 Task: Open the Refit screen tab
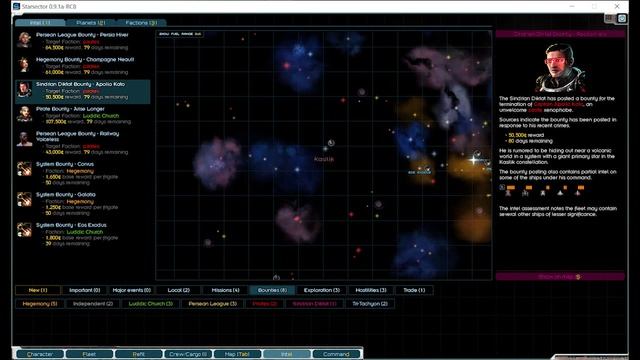tap(138, 354)
